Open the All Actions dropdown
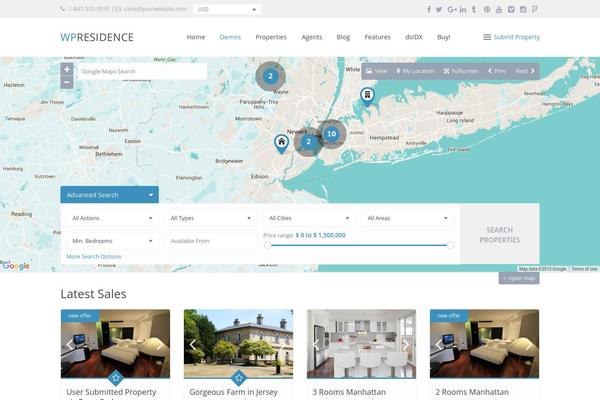This screenshot has width=600, height=400. (112, 218)
